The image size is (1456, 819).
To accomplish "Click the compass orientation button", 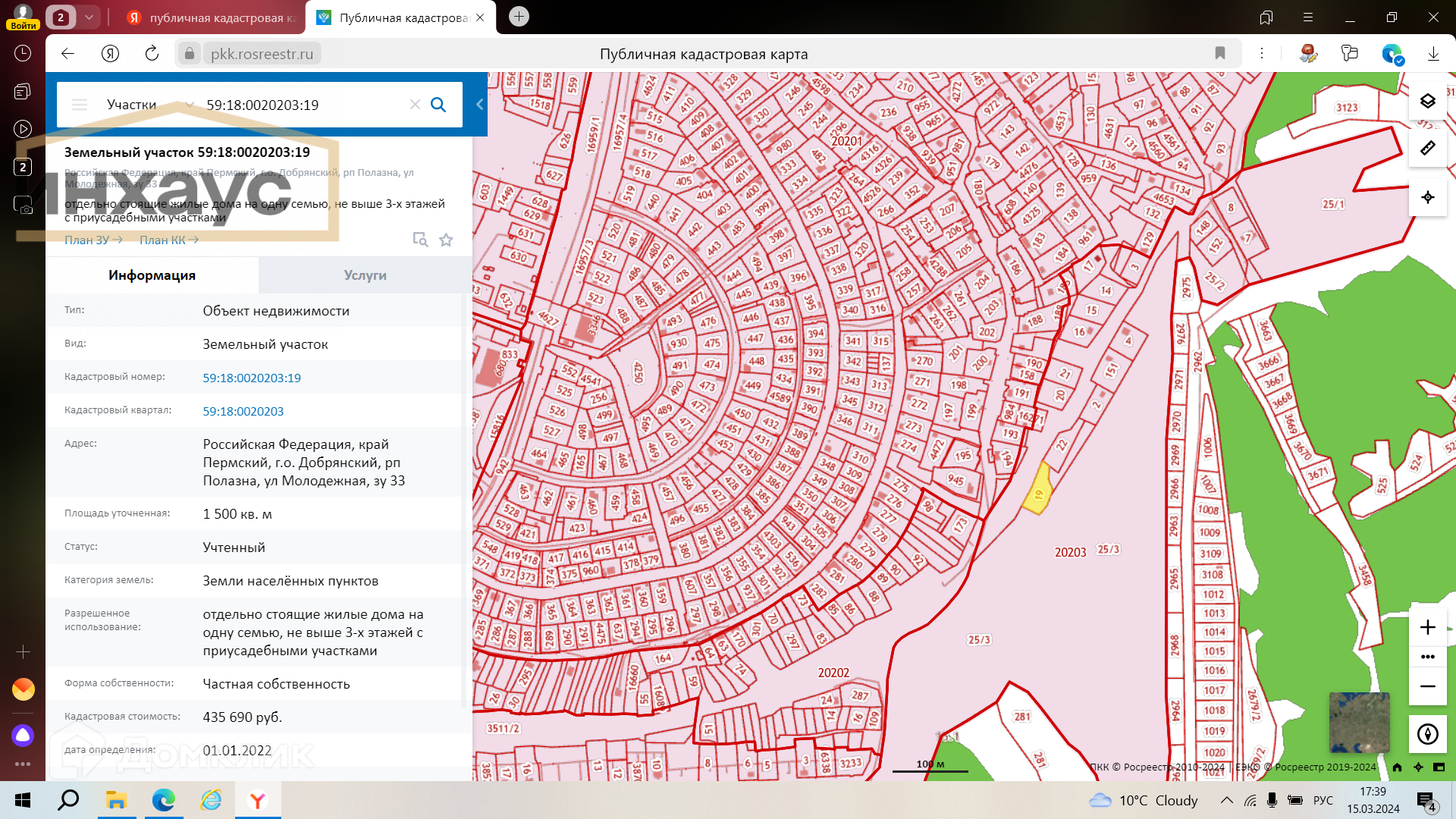I will coord(1427,734).
